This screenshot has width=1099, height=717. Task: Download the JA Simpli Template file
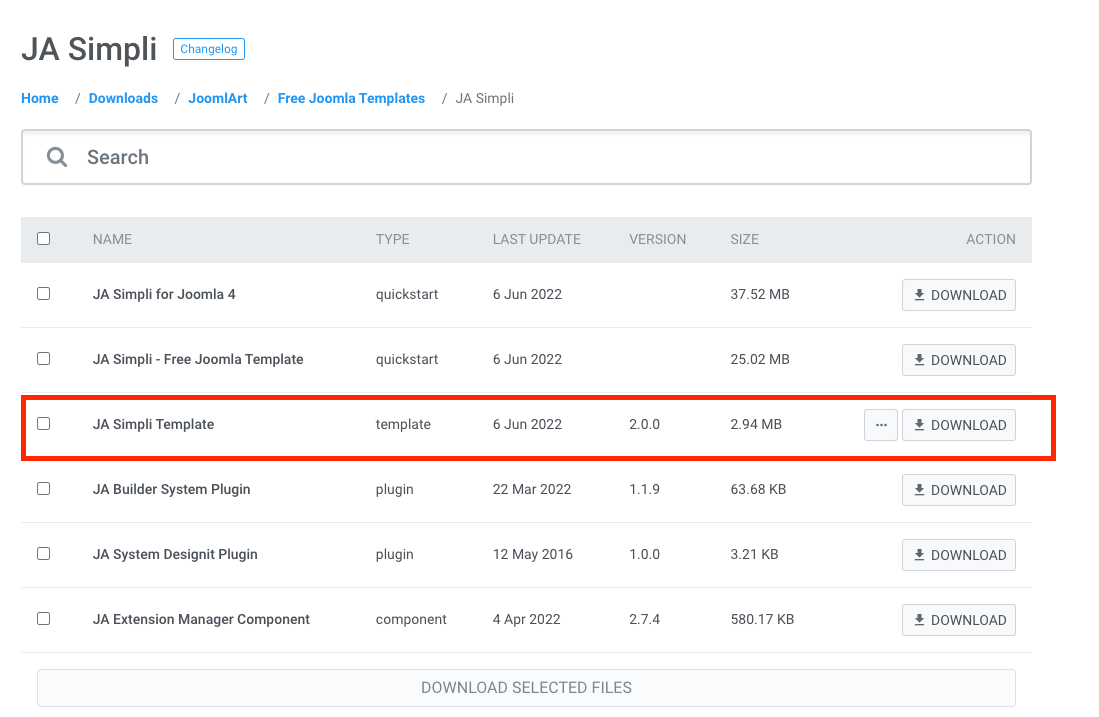pos(959,425)
